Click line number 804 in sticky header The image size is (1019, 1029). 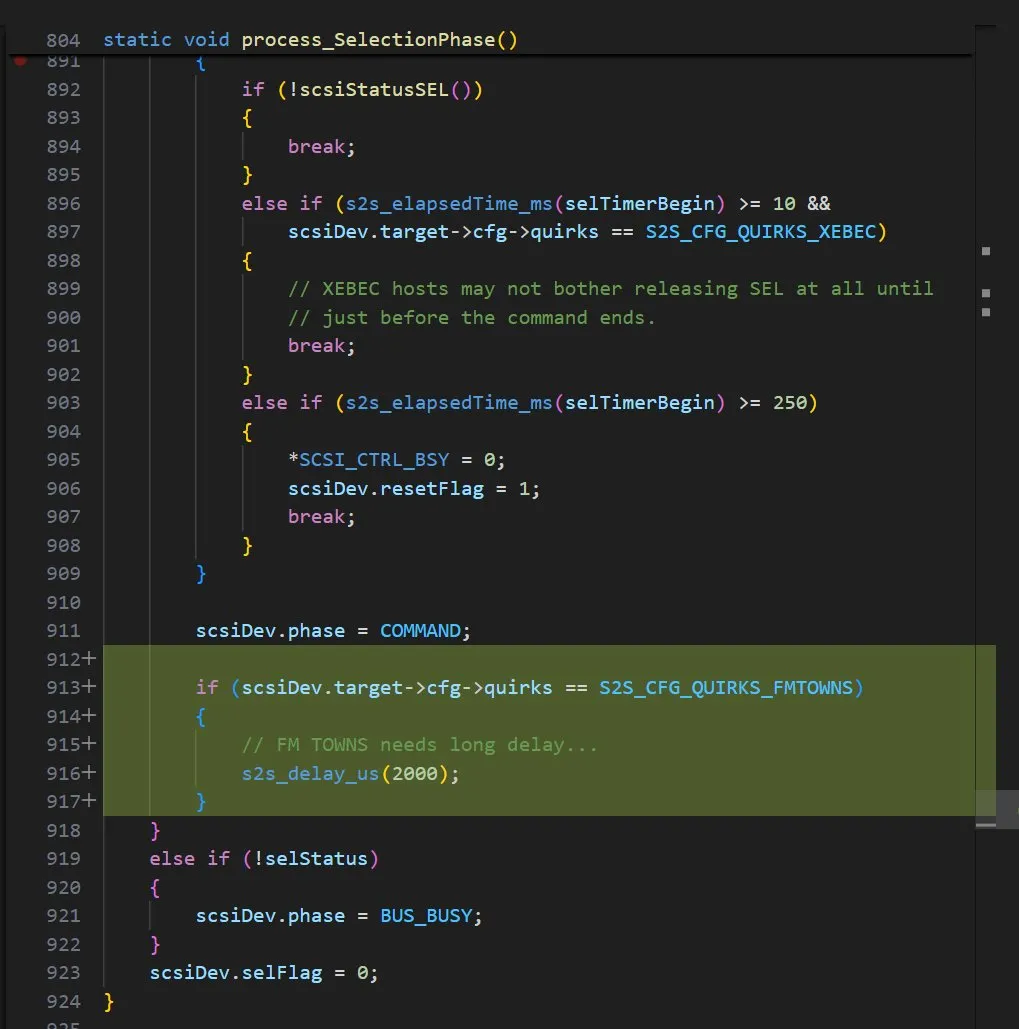coord(63,41)
